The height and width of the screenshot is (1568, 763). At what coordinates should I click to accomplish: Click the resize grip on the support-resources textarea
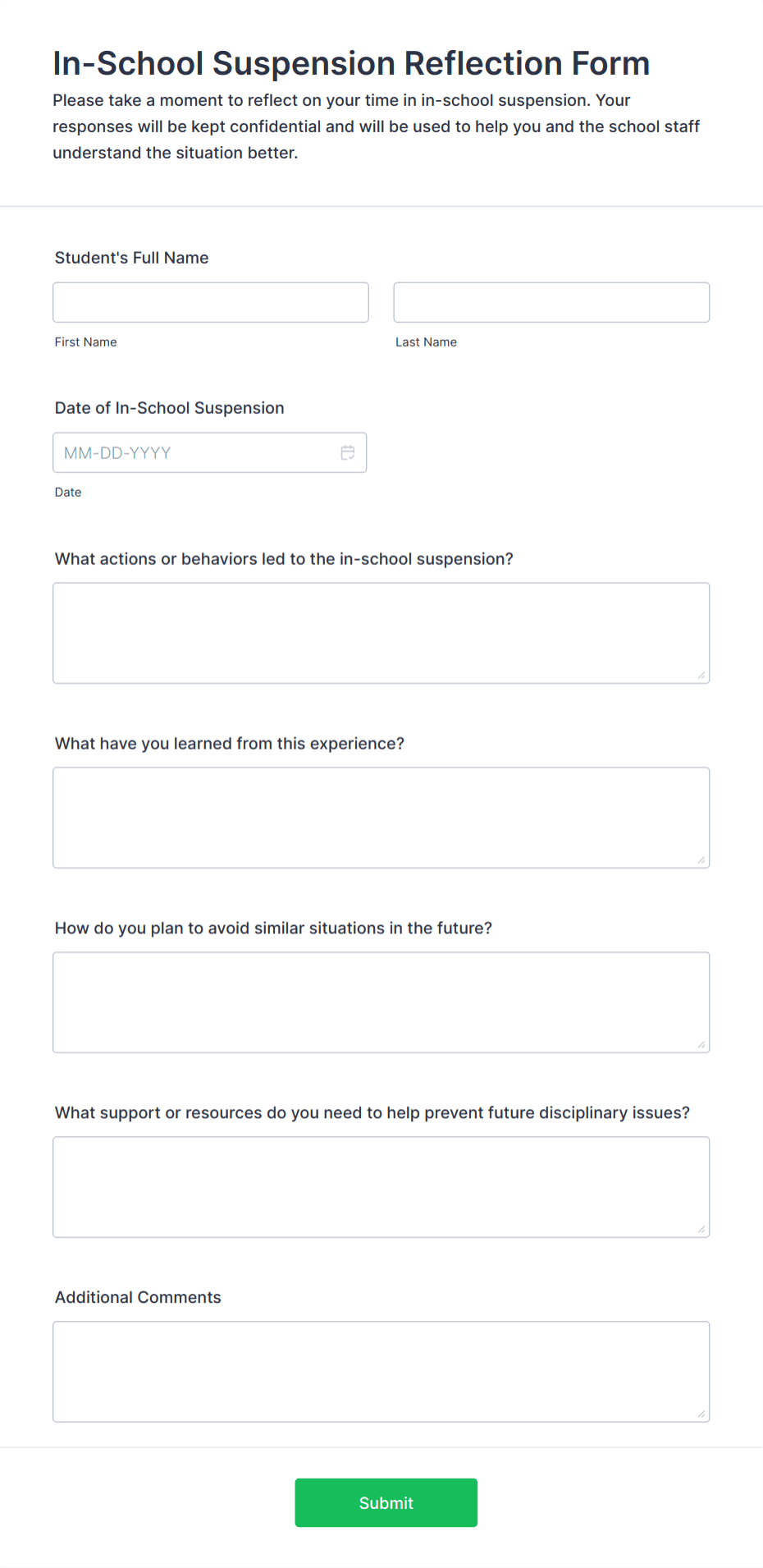(703, 1230)
